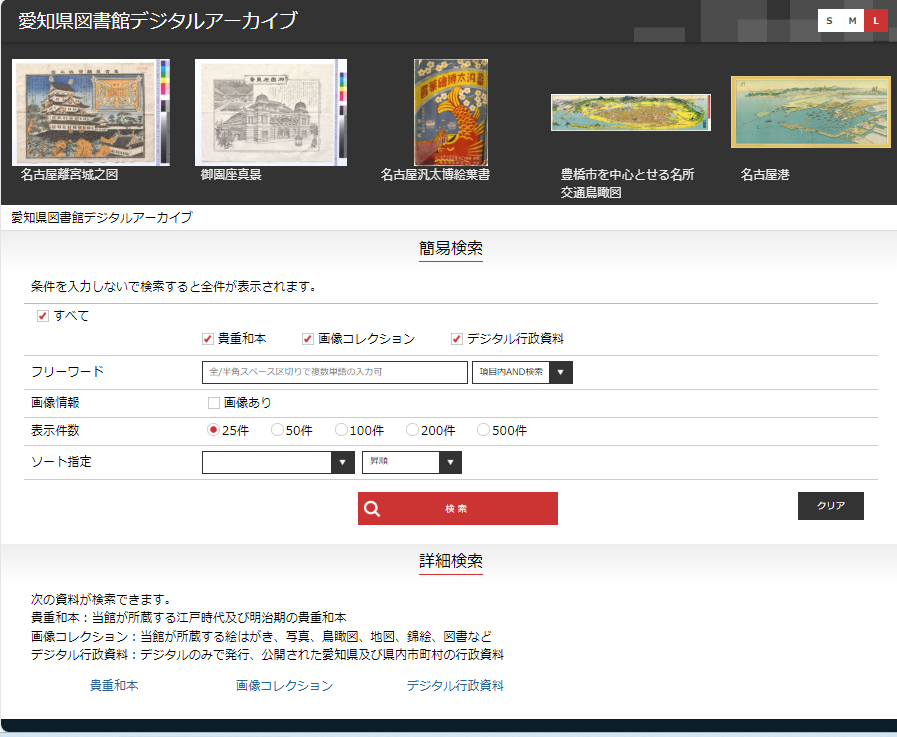This screenshot has height=737, width=897.
Task: Click the breadcrumb 愛知県図書館デジタルアーカイブ link
Action: [x=102, y=217]
